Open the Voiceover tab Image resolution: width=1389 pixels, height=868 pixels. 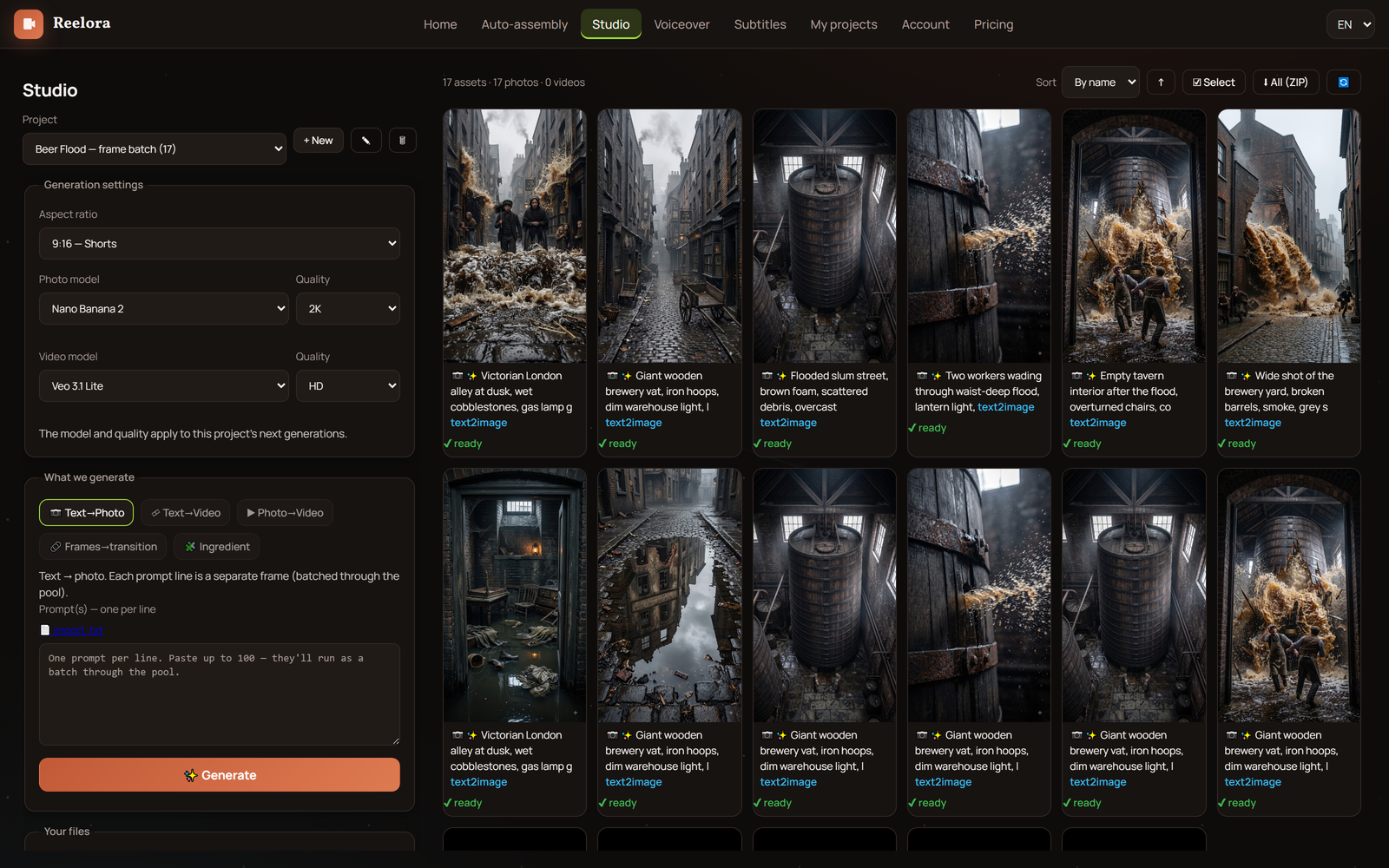pos(681,24)
